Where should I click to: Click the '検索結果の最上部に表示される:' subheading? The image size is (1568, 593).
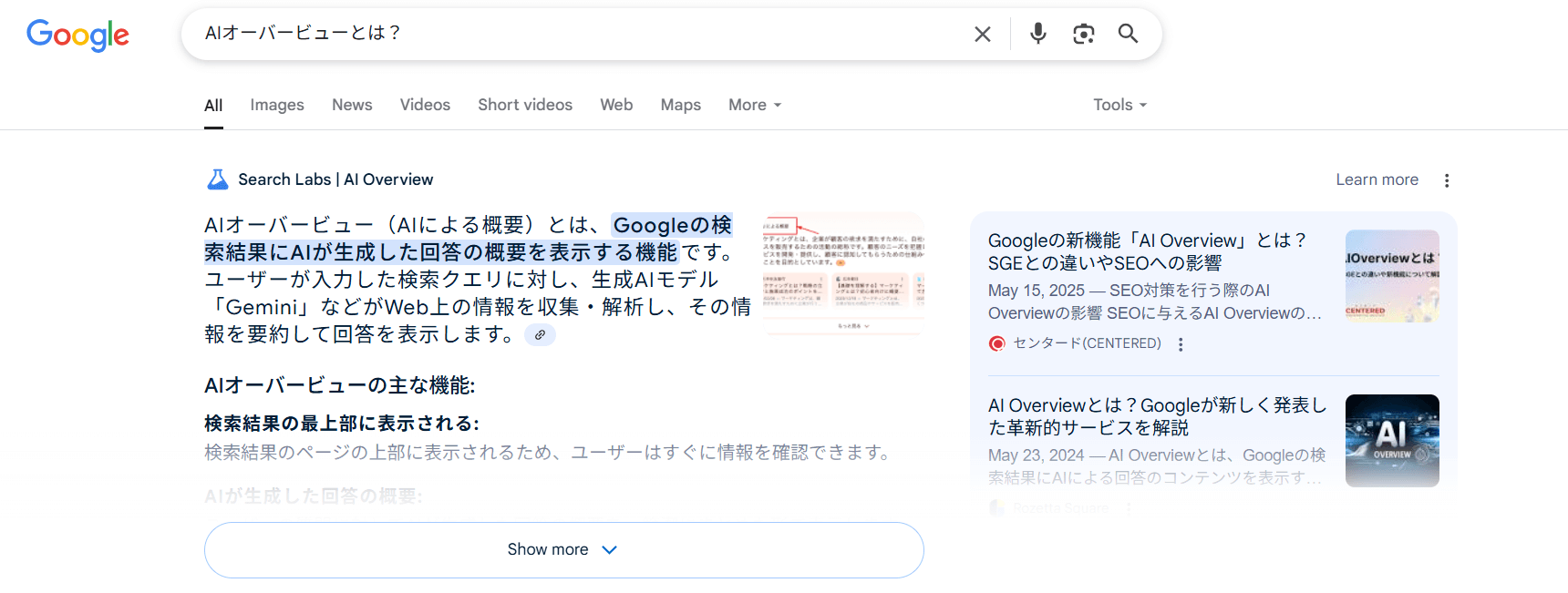coord(342,424)
